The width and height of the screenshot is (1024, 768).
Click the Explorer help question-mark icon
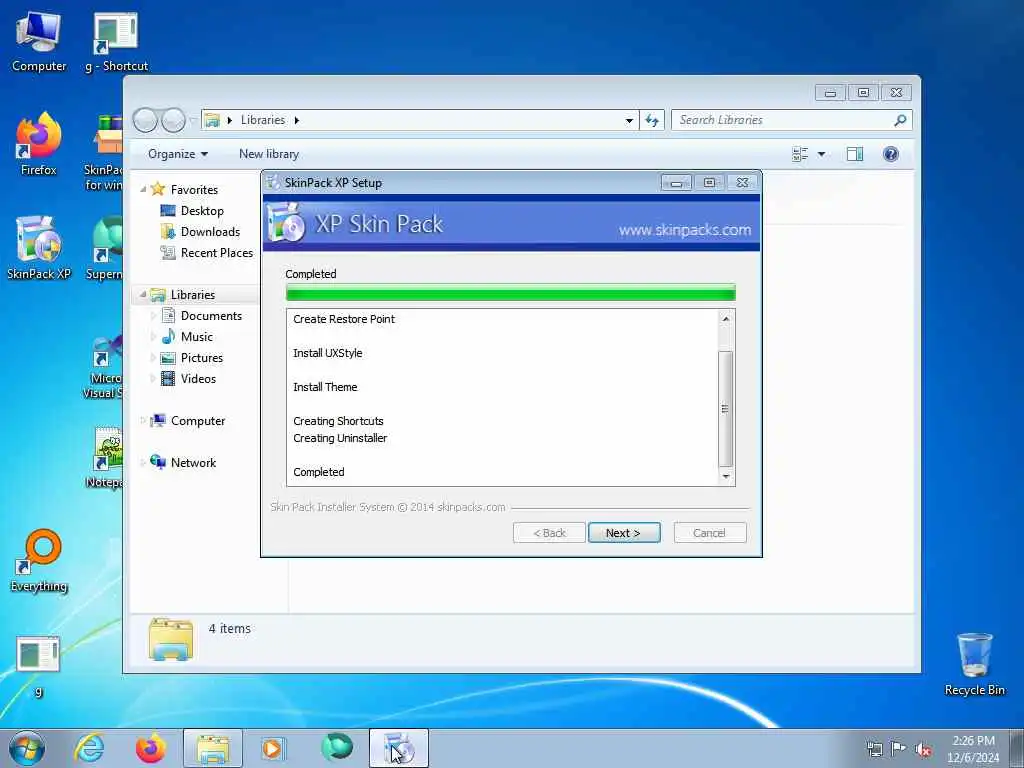[891, 154]
